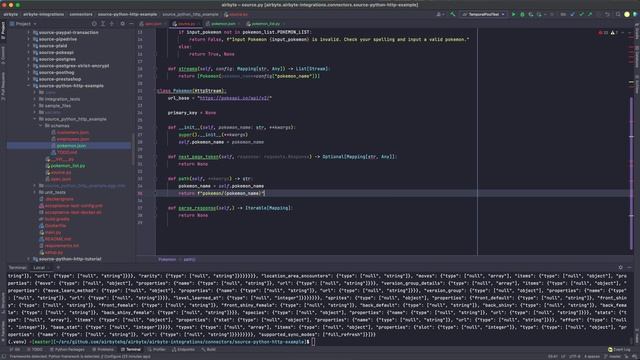Click breadcrumb 'source-python-http-example'
The image size is (640, 360).
pyautogui.click(x=127, y=14)
